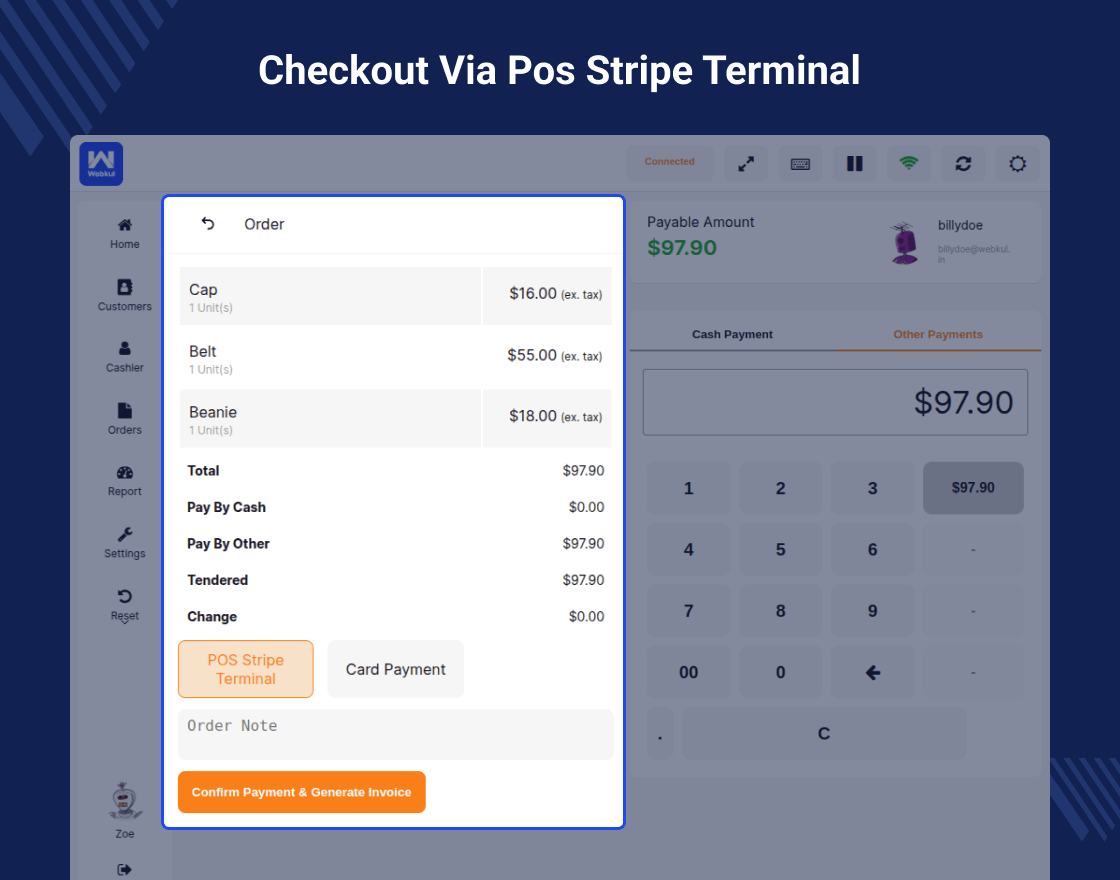Switch to the Cash Payment tab

(732, 334)
